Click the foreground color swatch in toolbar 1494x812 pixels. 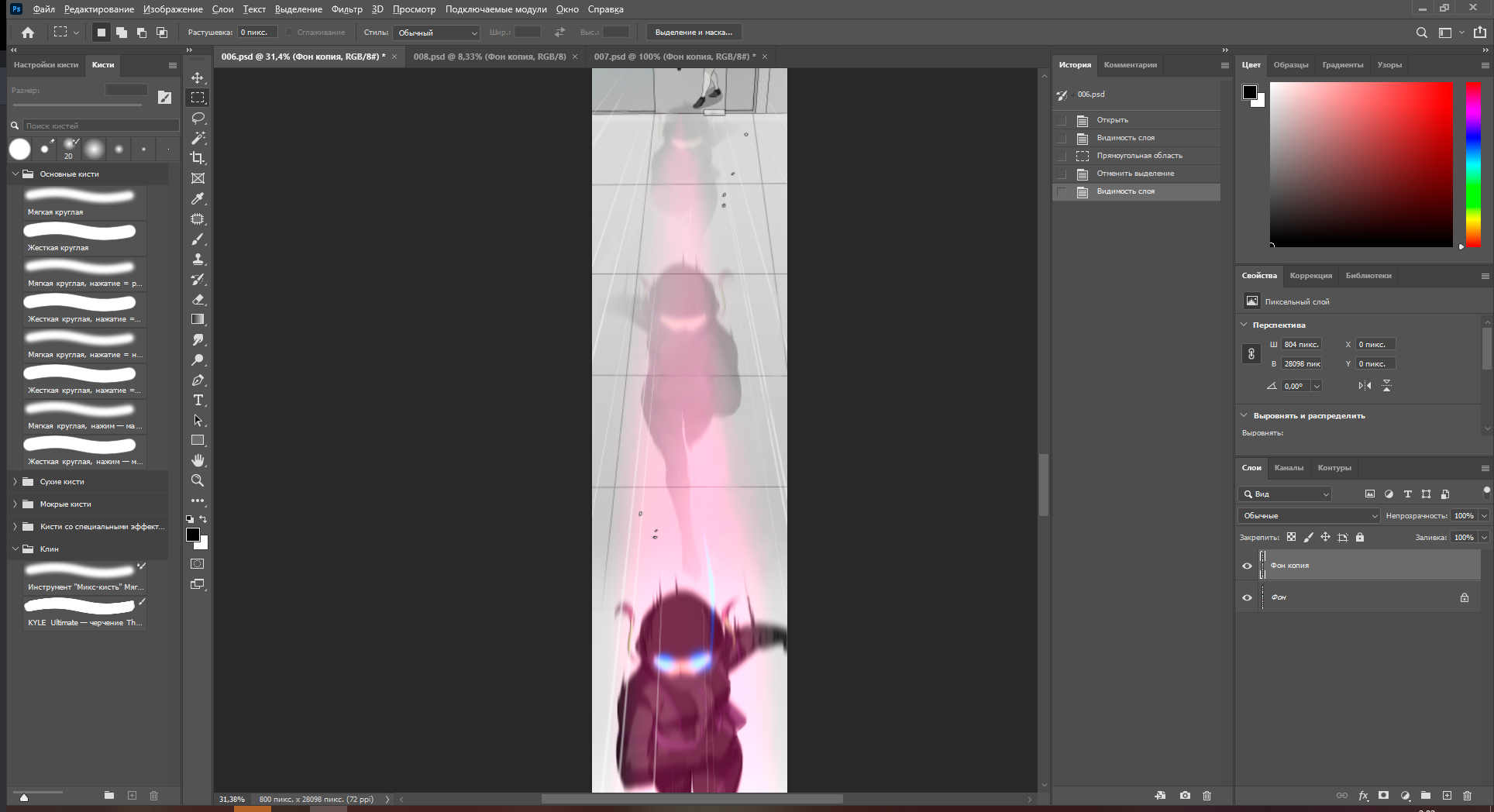point(193,535)
